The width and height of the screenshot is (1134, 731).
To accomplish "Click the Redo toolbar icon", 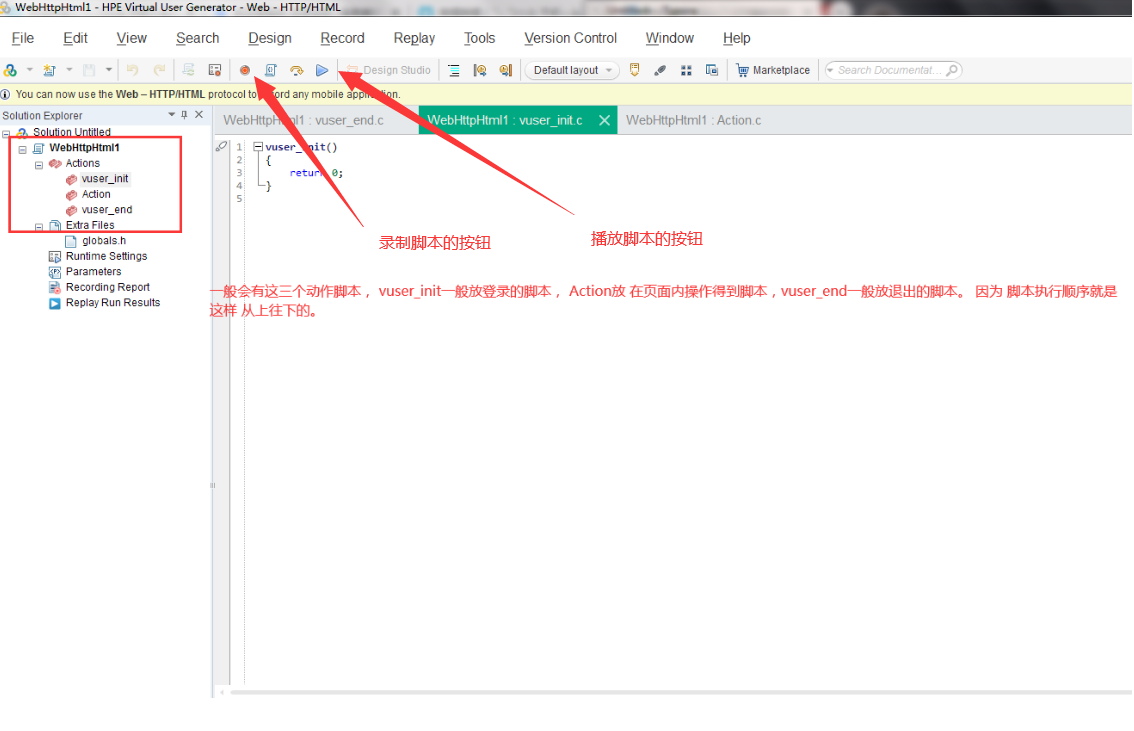I will [x=157, y=70].
